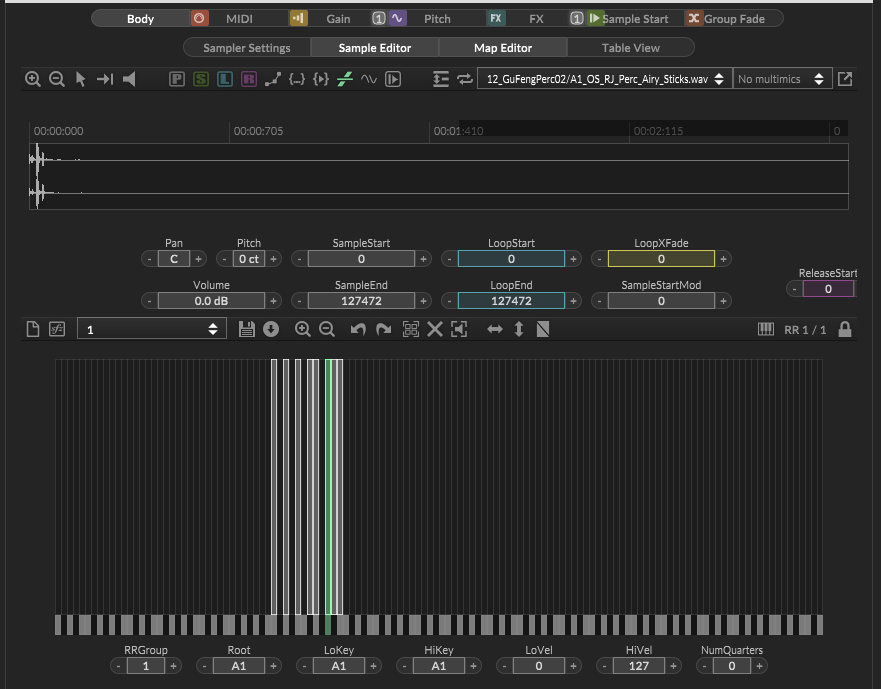Click the purple ReleaseStart value field
The height and width of the screenshot is (689, 881).
pyautogui.click(x=828, y=289)
